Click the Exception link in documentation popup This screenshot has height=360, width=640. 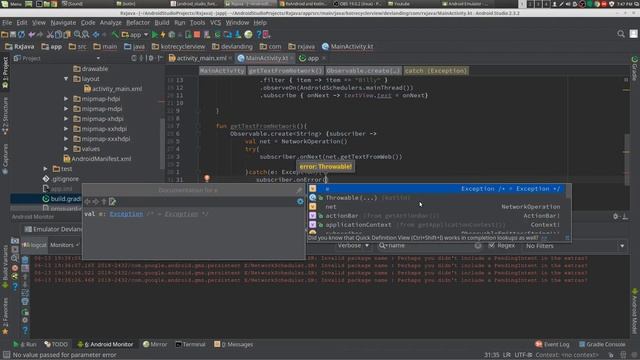tap(127, 214)
